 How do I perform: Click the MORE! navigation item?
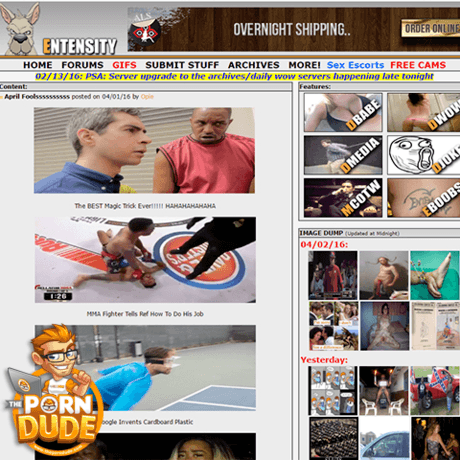tap(304, 65)
